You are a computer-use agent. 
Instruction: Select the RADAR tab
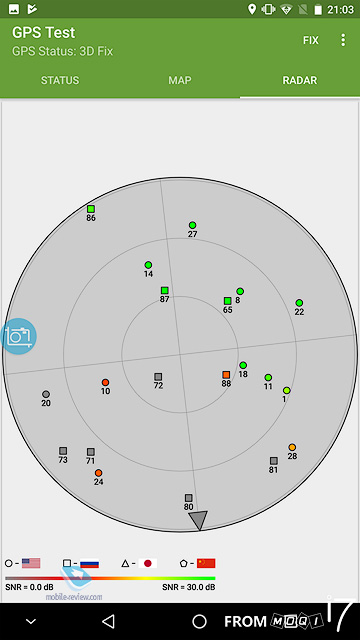(x=300, y=80)
